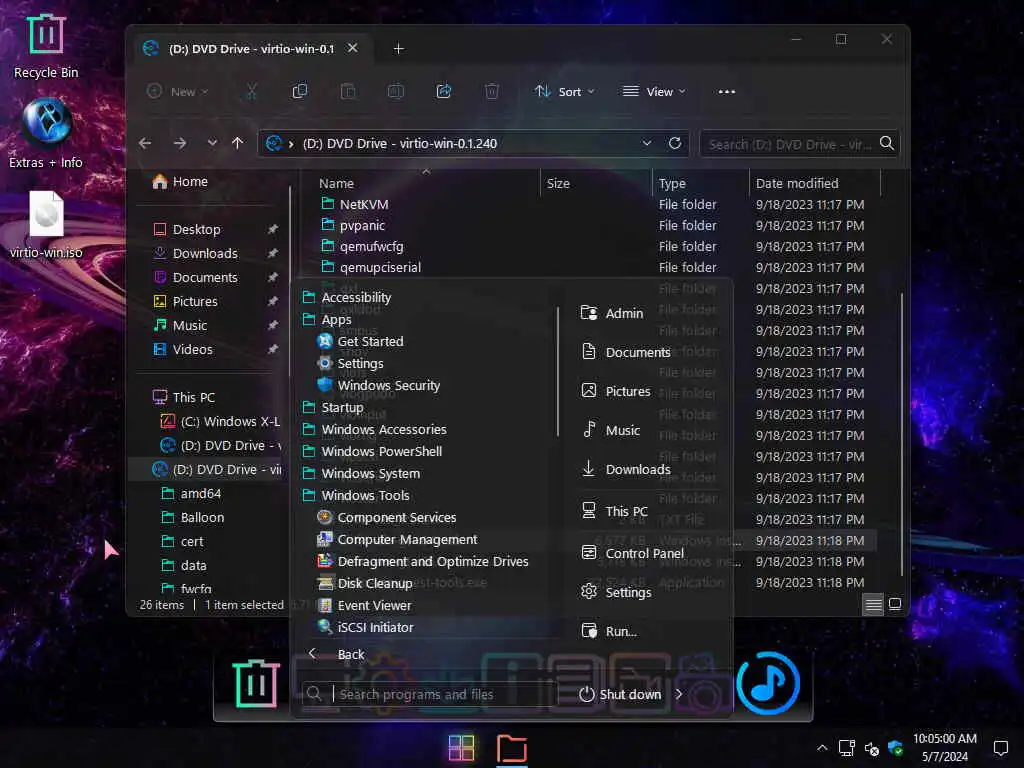Click the Cut scissors icon in the toolbar
The height and width of the screenshot is (768, 1024).
[x=251, y=91]
